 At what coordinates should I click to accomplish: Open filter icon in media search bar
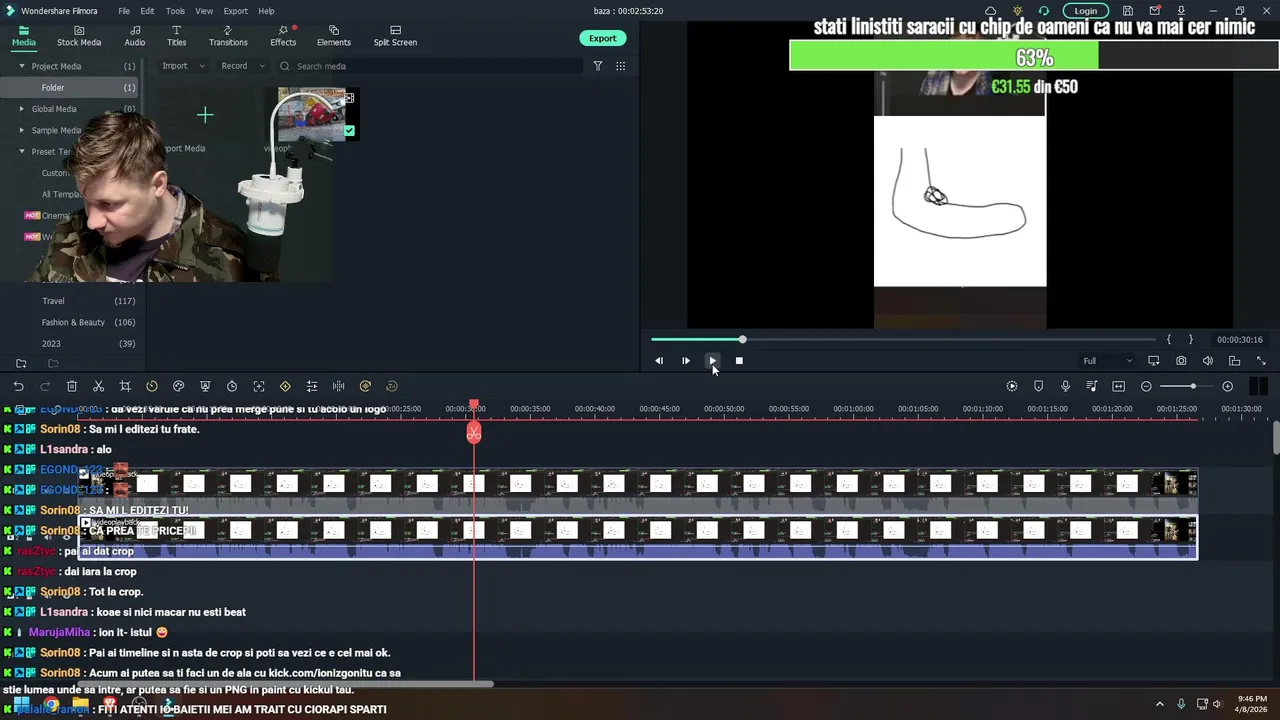pos(598,66)
